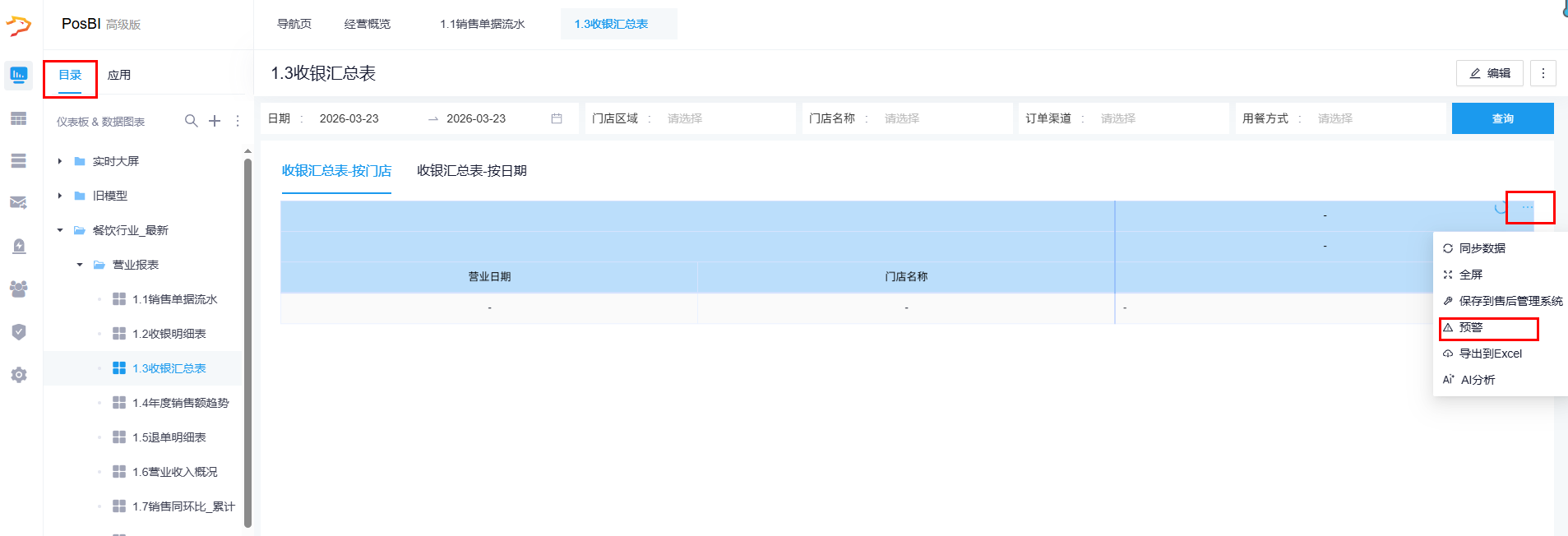
Task: Select 导出到Excel menu item
Action: [1501, 353]
